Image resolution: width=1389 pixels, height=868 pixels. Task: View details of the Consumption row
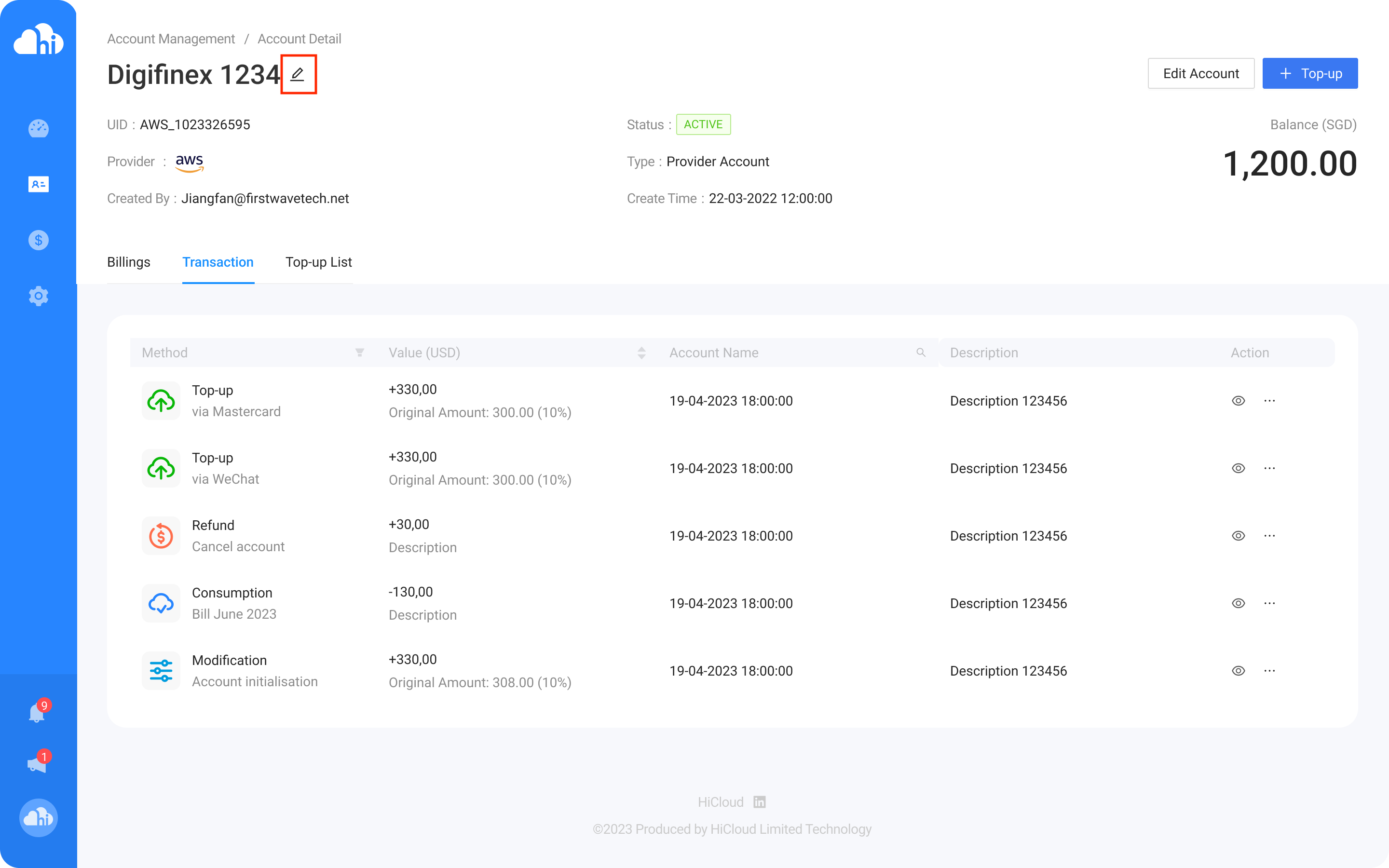click(1238, 603)
